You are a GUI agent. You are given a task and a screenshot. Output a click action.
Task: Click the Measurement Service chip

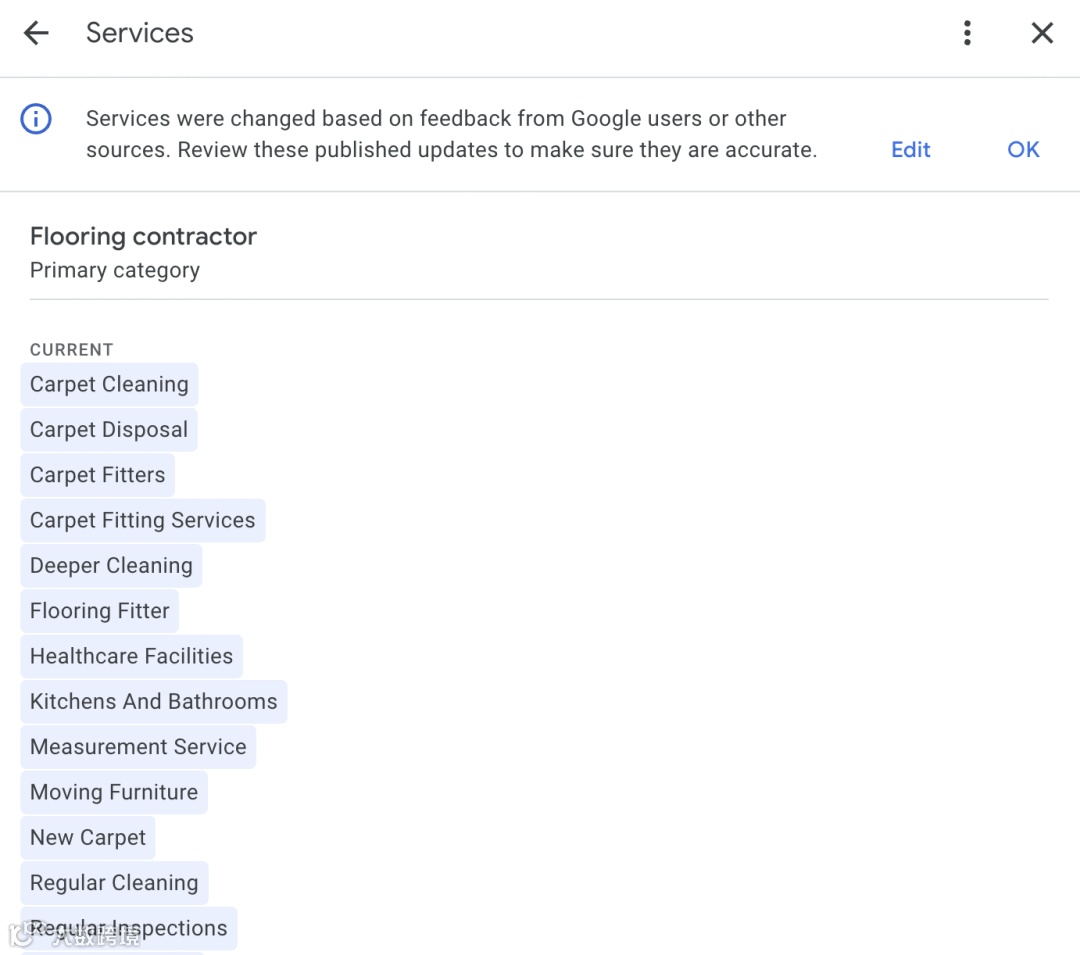tap(138, 747)
